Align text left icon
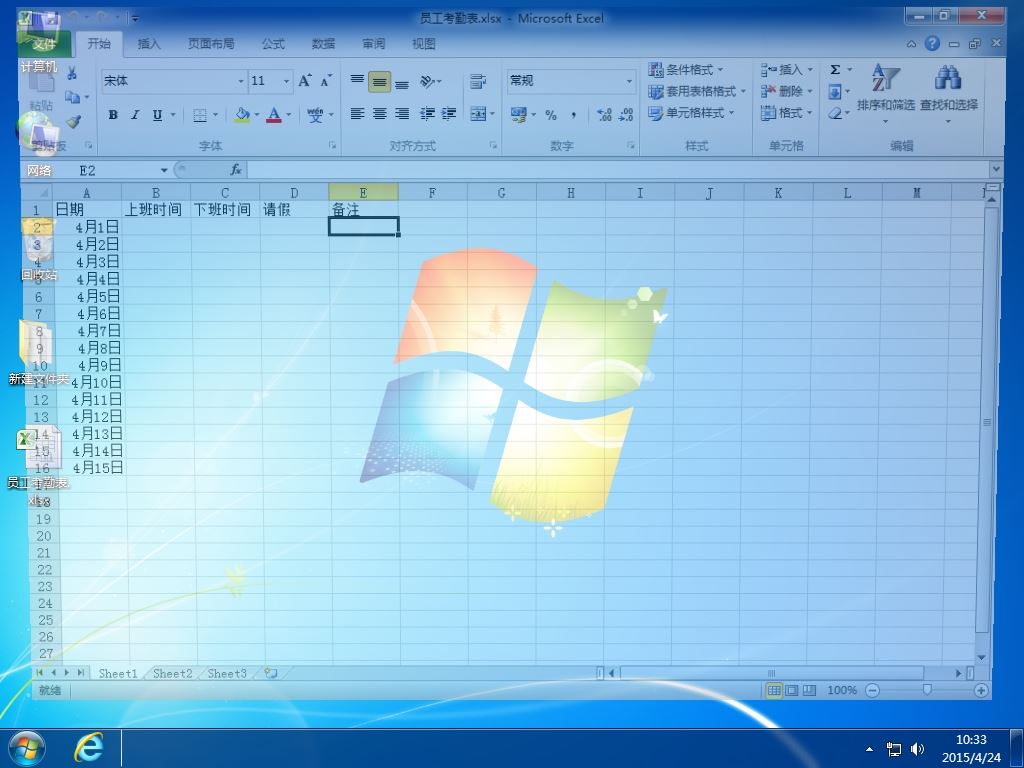This screenshot has height=768, width=1024. (357, 114)
